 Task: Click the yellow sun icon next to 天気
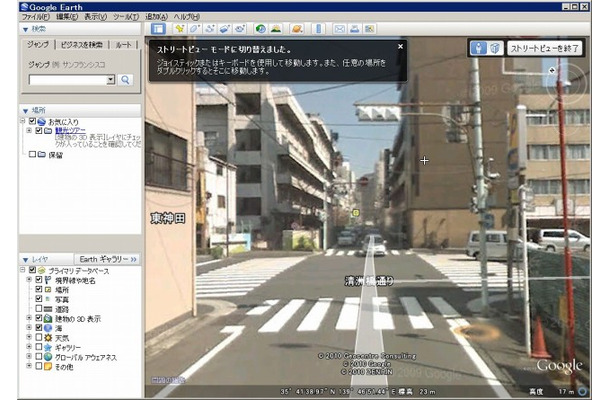48,337
